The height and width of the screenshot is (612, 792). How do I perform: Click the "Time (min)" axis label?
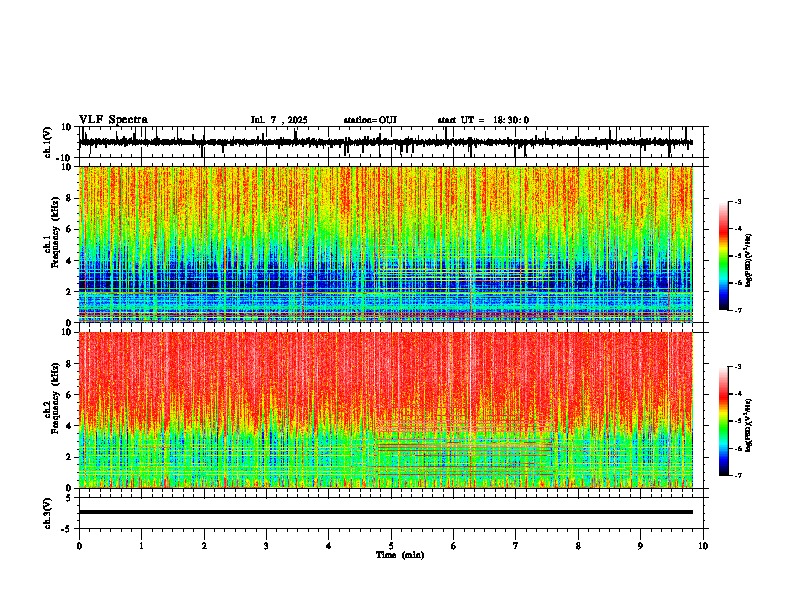point(400,555)
